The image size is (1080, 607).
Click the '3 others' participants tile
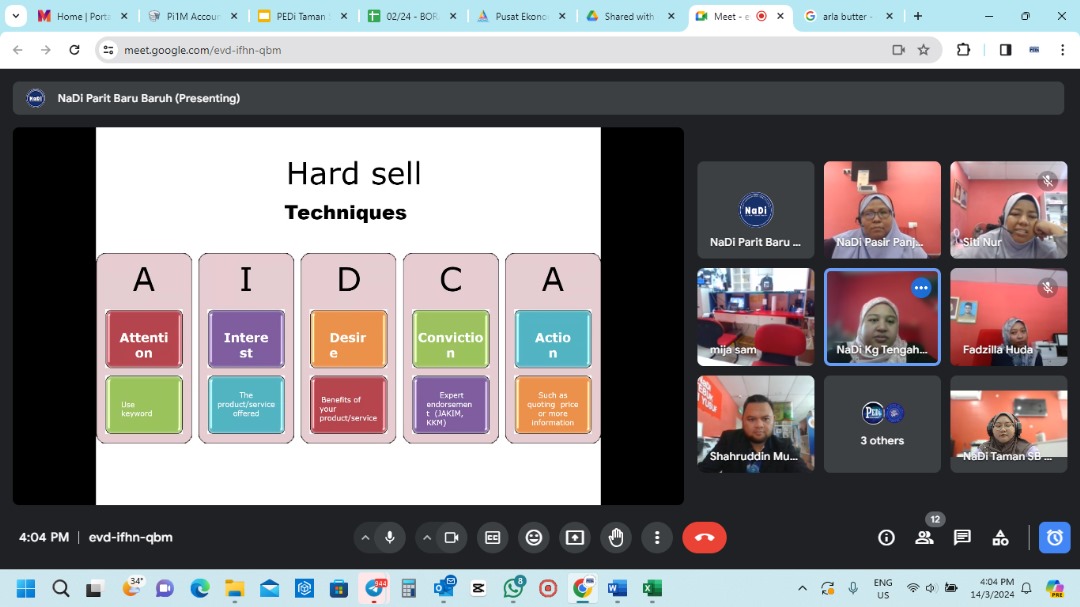(882, 424)
